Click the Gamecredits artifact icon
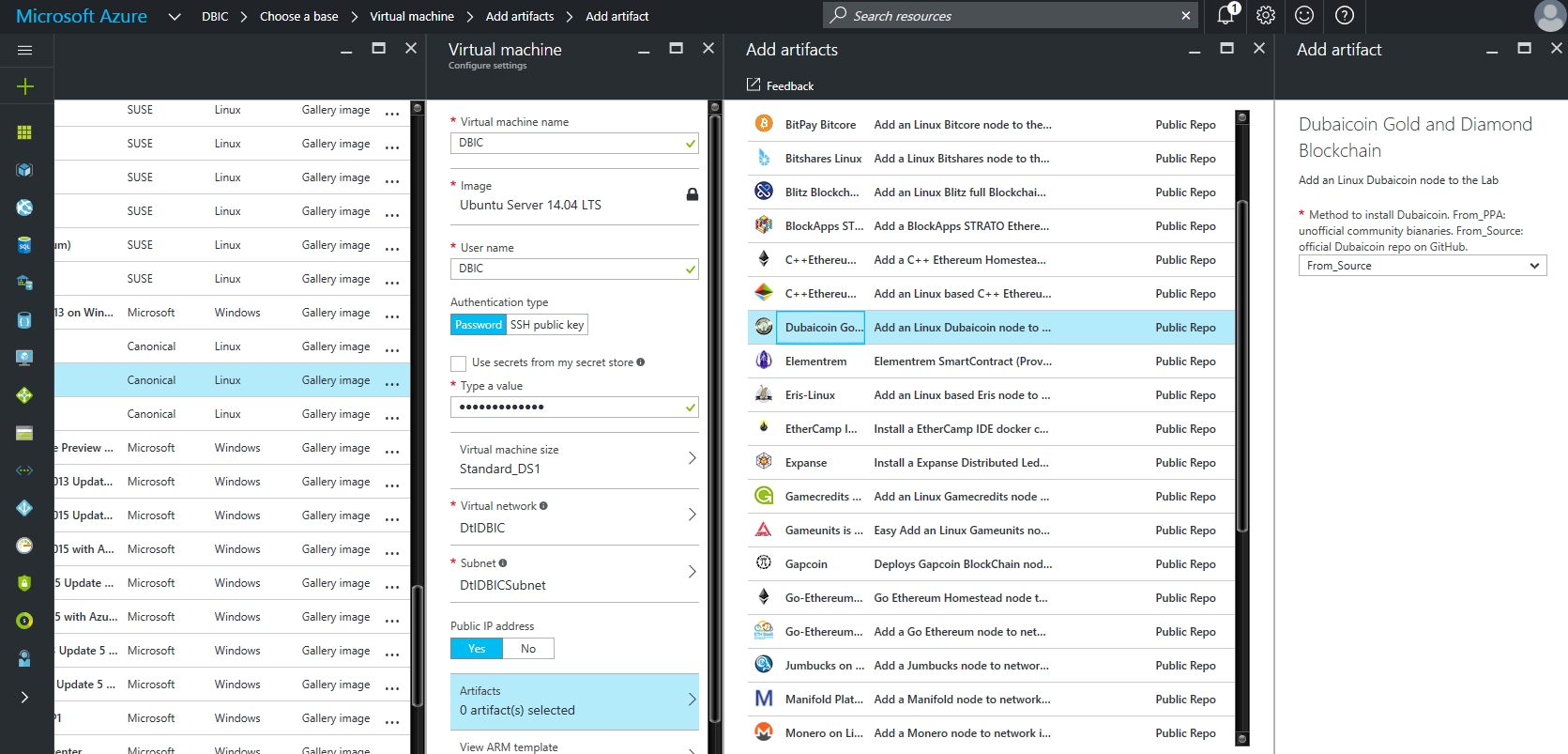This screenshot has height=754, width=1568. pyautogui.click(x=764, y=496)
